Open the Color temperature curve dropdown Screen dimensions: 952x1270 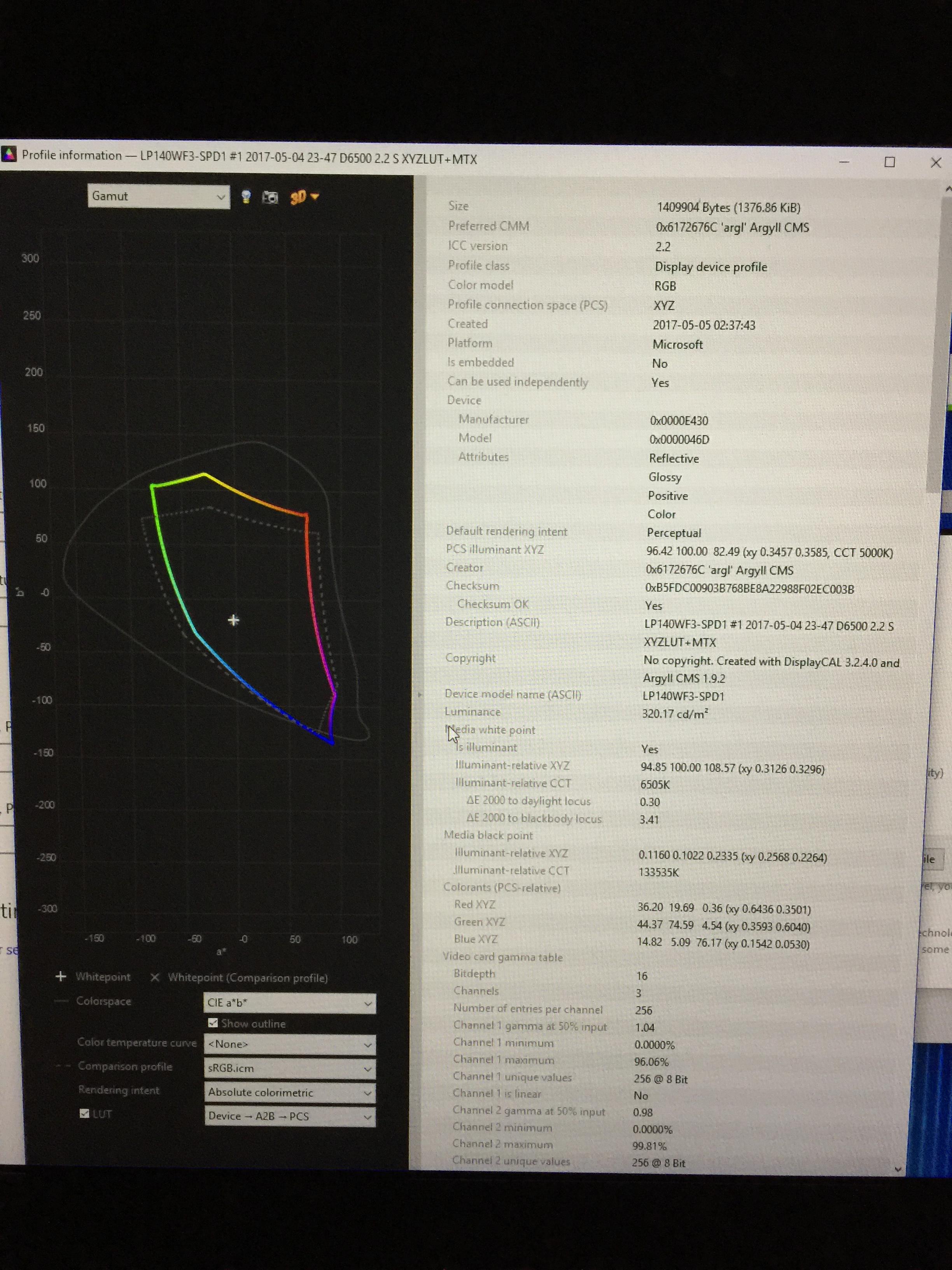(x=290, y=1044)
